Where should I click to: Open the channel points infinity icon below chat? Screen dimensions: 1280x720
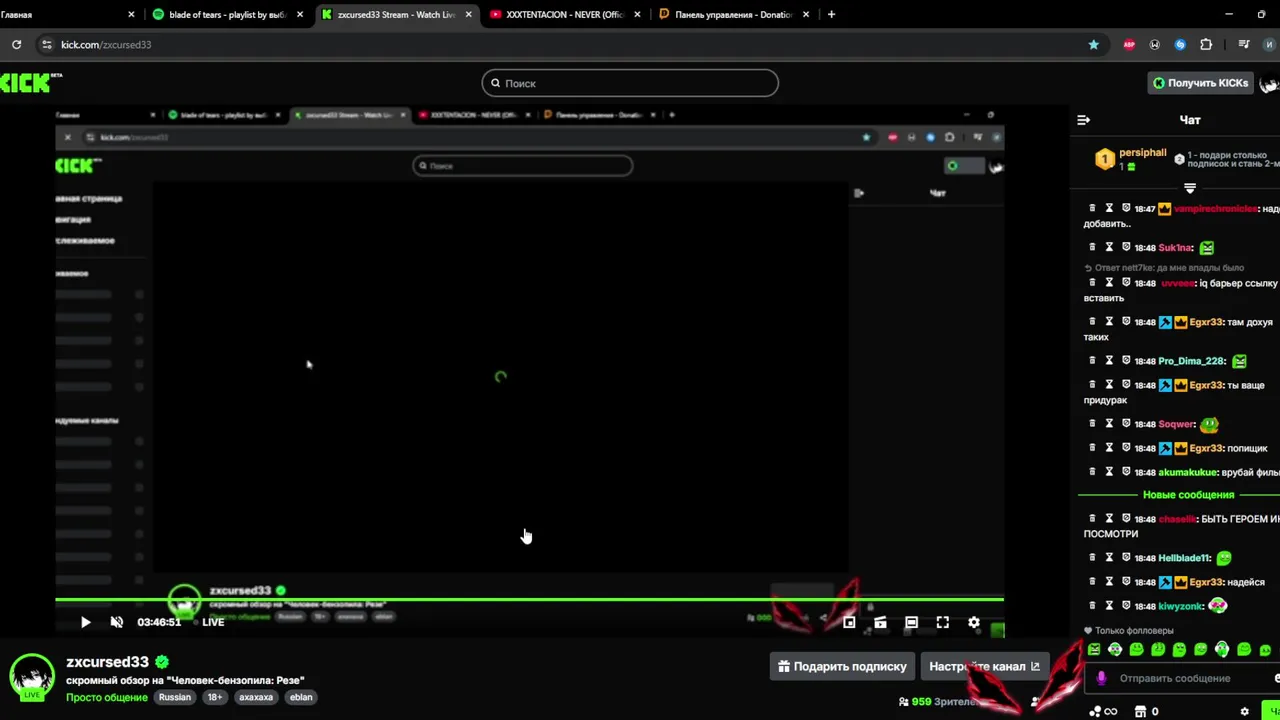point(1104,712)
